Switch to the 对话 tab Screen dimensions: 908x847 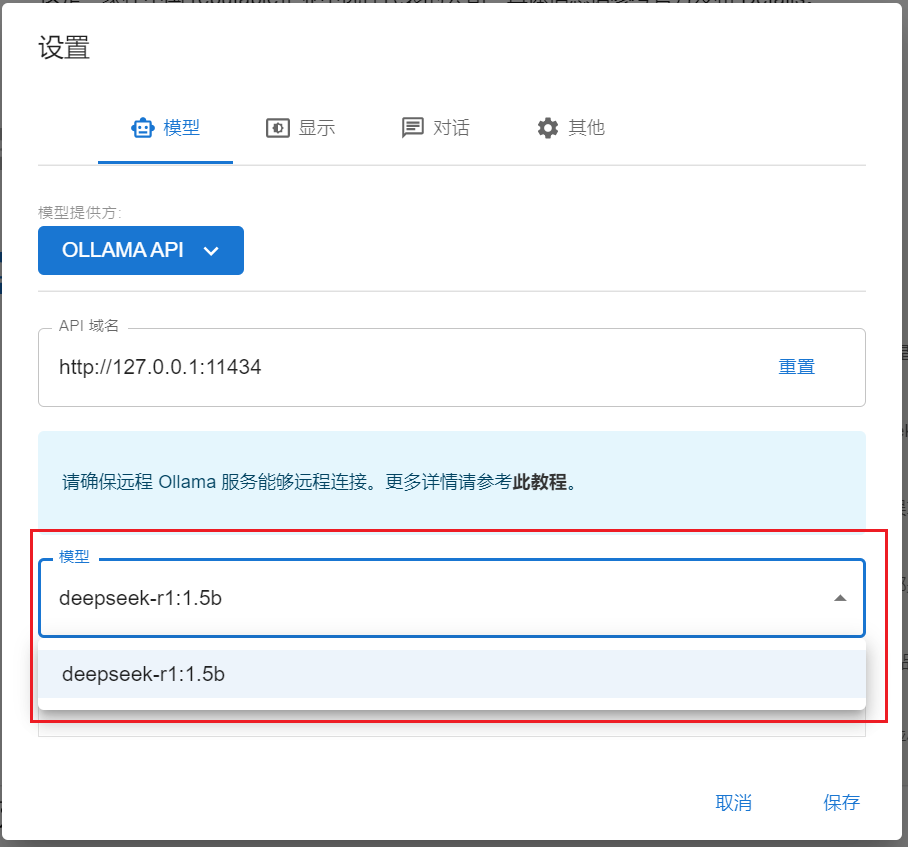tap(435, 128)
